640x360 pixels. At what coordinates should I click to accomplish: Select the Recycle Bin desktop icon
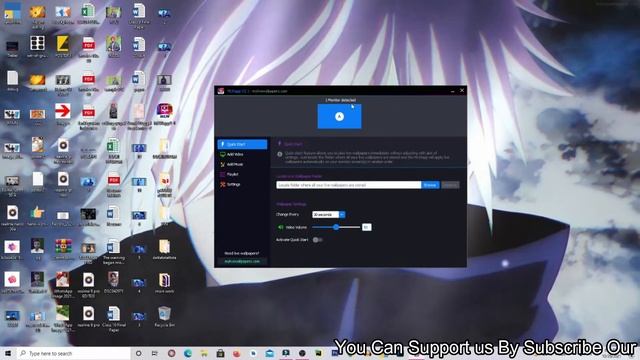coord(164,317)
